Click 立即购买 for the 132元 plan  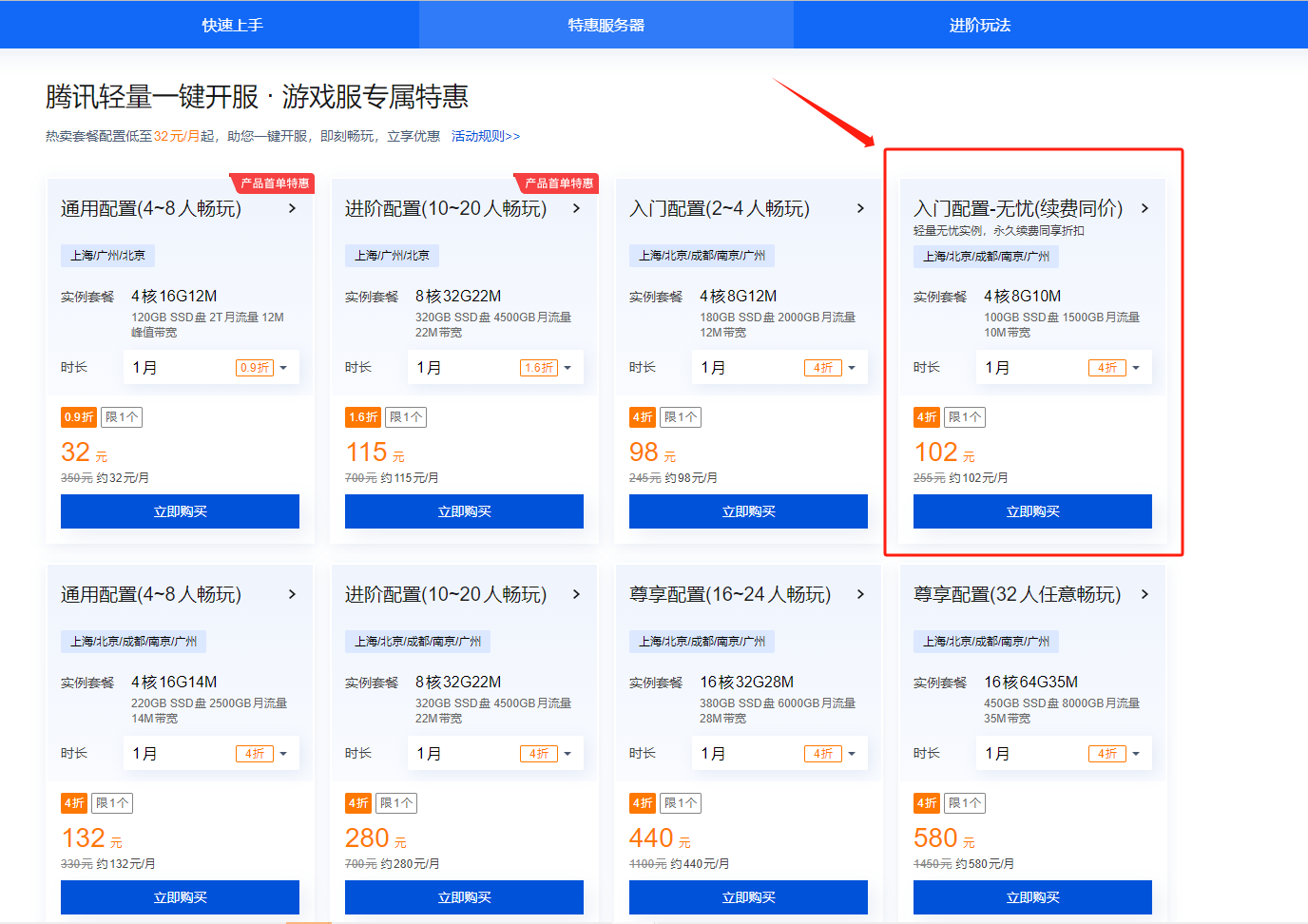pos(180,897)
